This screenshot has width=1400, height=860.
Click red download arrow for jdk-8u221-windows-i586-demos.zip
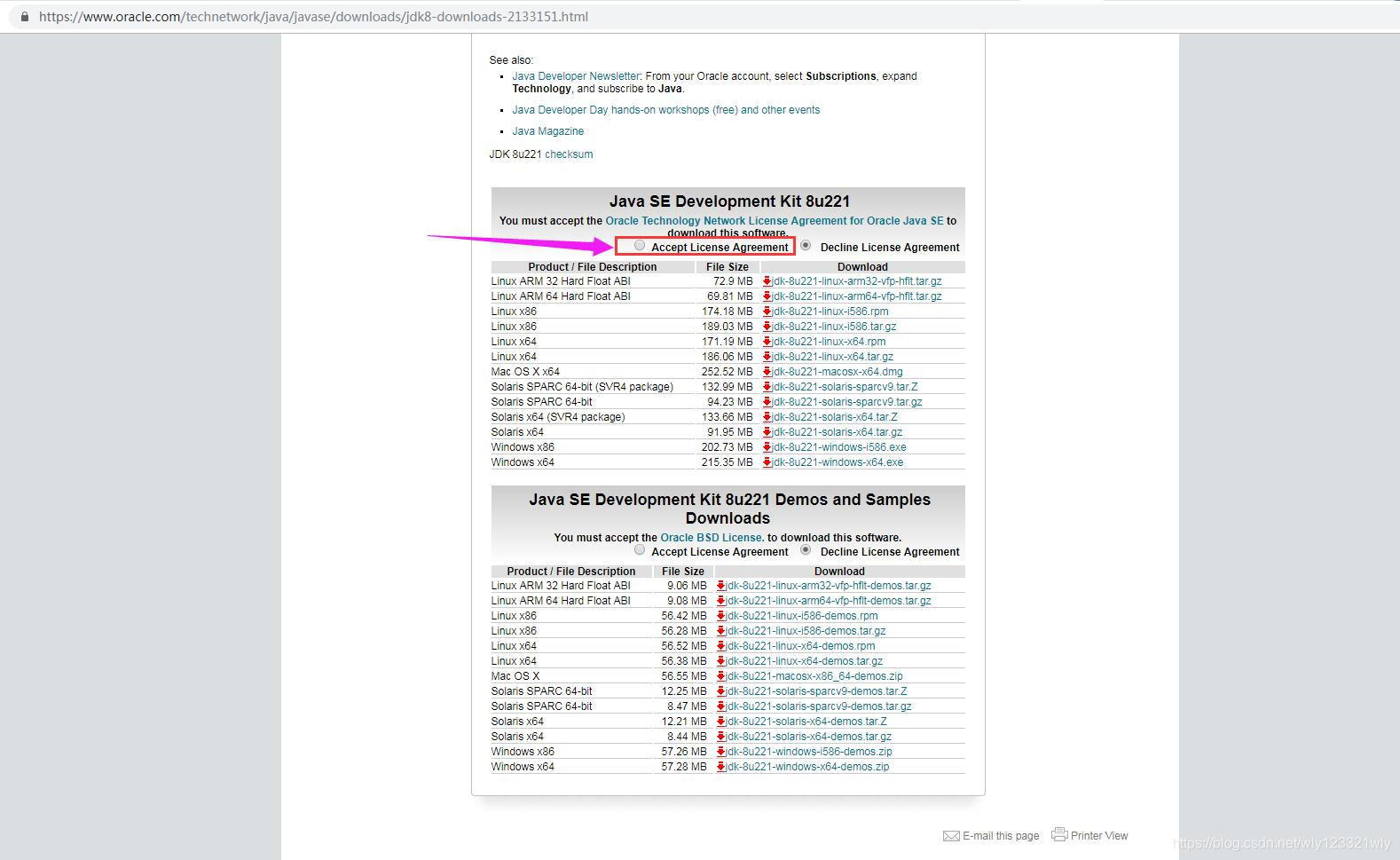721,752
